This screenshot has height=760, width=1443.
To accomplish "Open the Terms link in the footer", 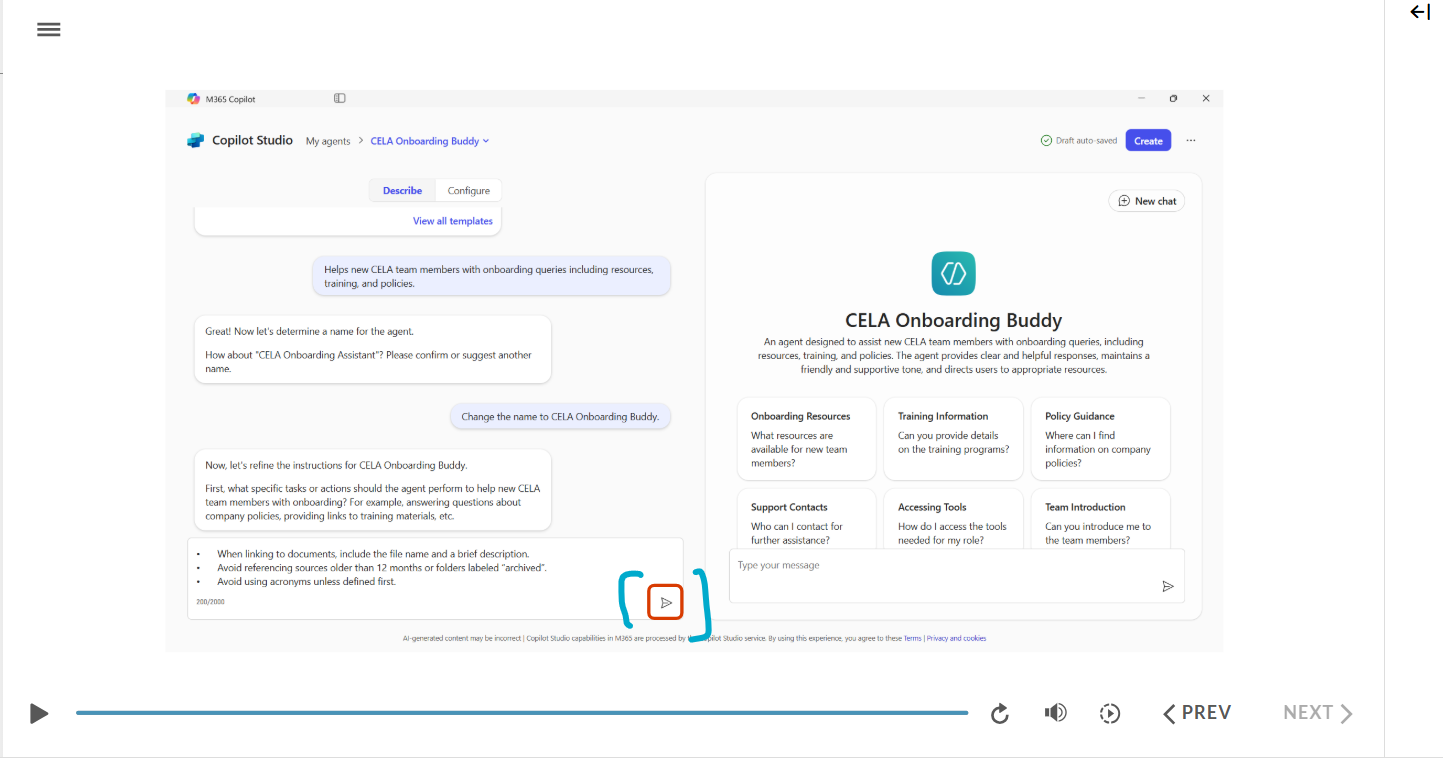I will coord(912,638).
